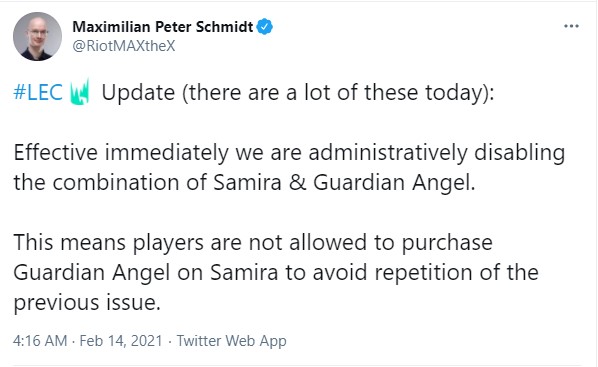Click the Feb 14, 2021 date
The image size is (598, 367).
click(121, 341)
